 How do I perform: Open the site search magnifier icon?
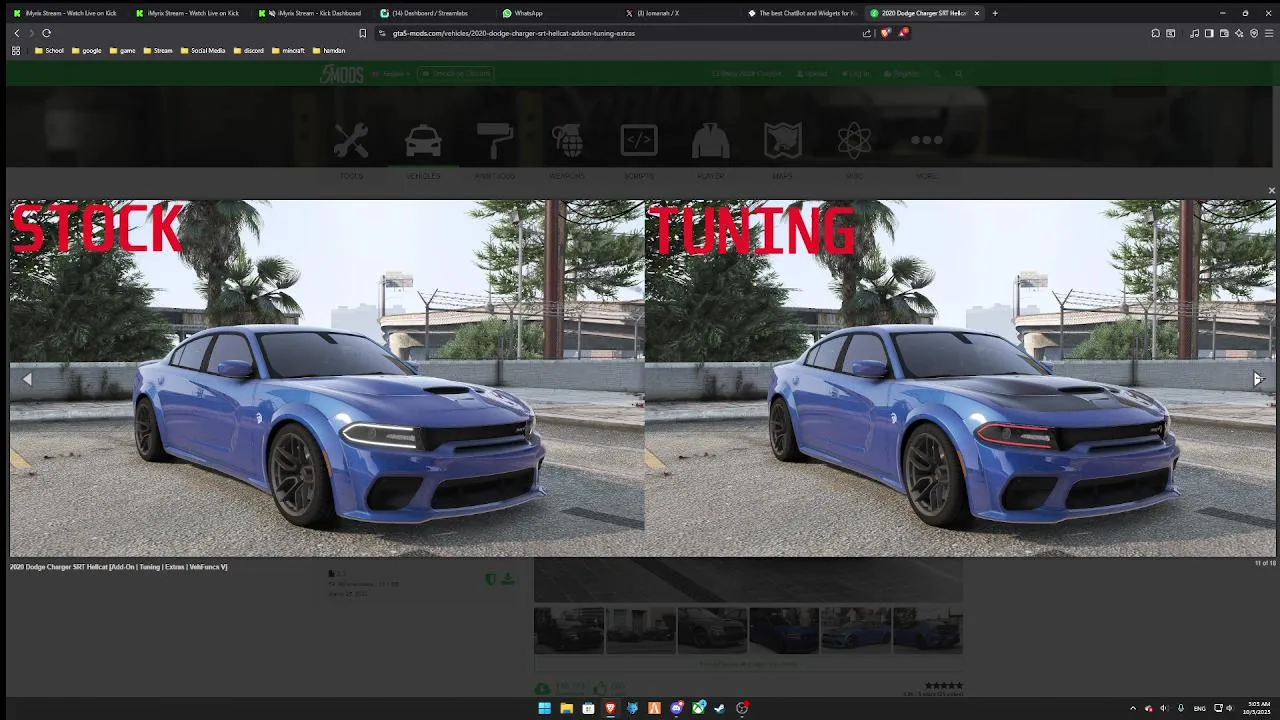click(958, 74)
